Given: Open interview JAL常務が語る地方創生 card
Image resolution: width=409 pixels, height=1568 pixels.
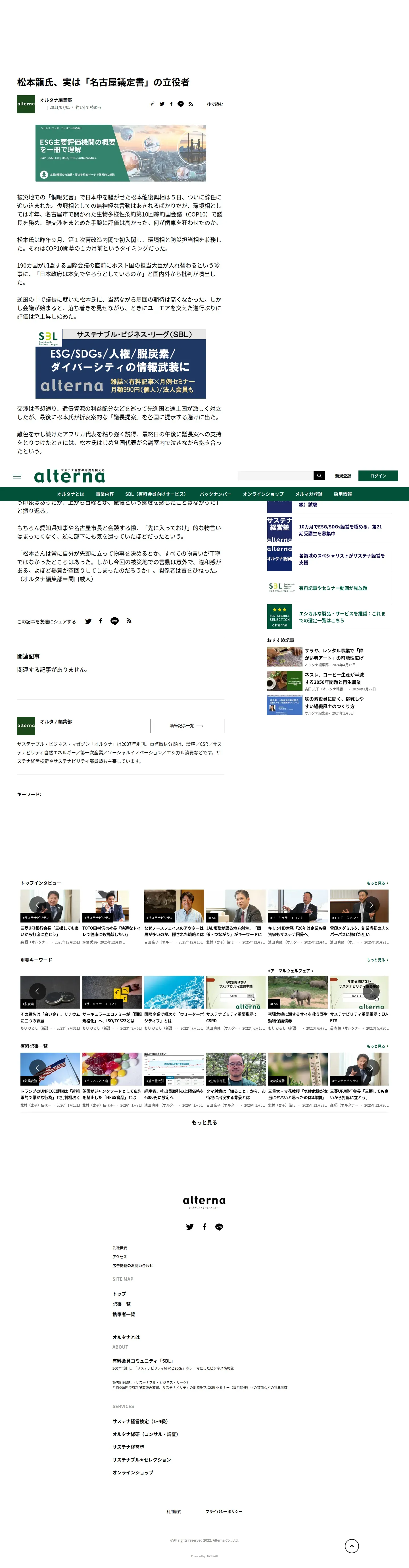Looking at the screenshot, I should tap(235, 917).
